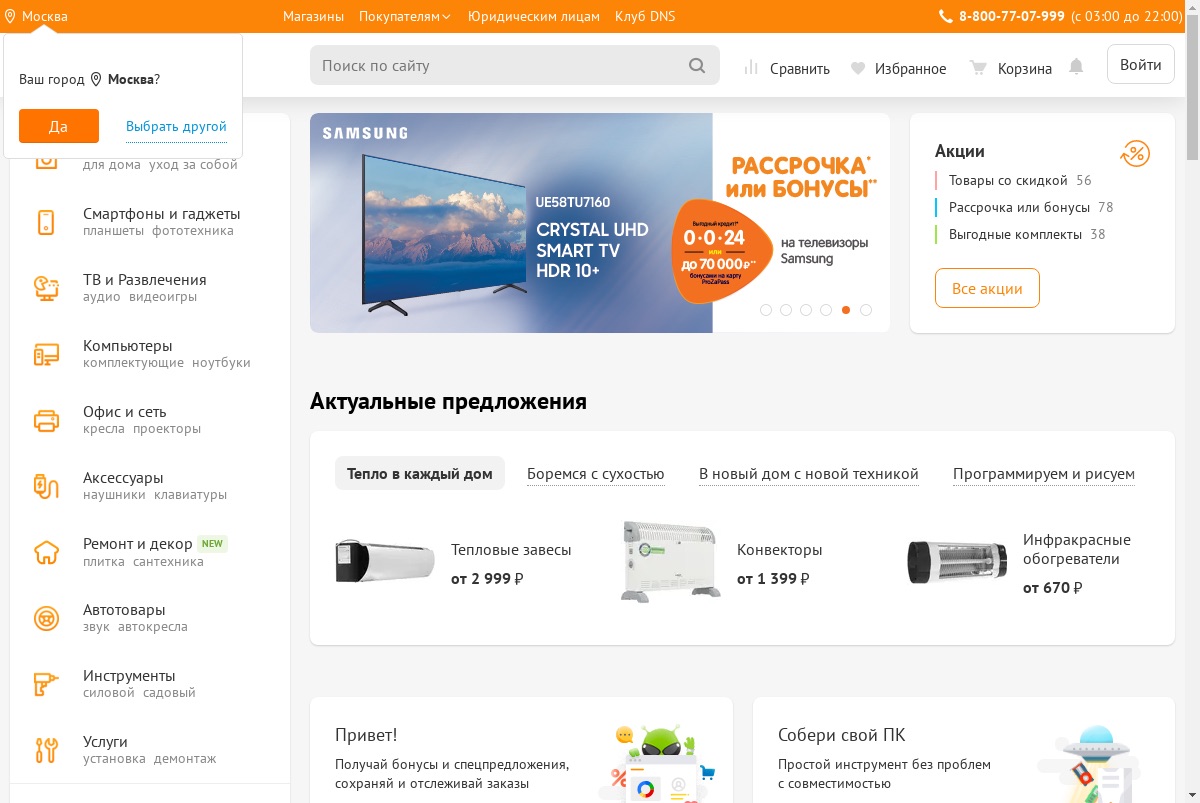Screen dimensions: 1200x803
Task: Open the Клуб DNS menu item
Action: (645, 16)
